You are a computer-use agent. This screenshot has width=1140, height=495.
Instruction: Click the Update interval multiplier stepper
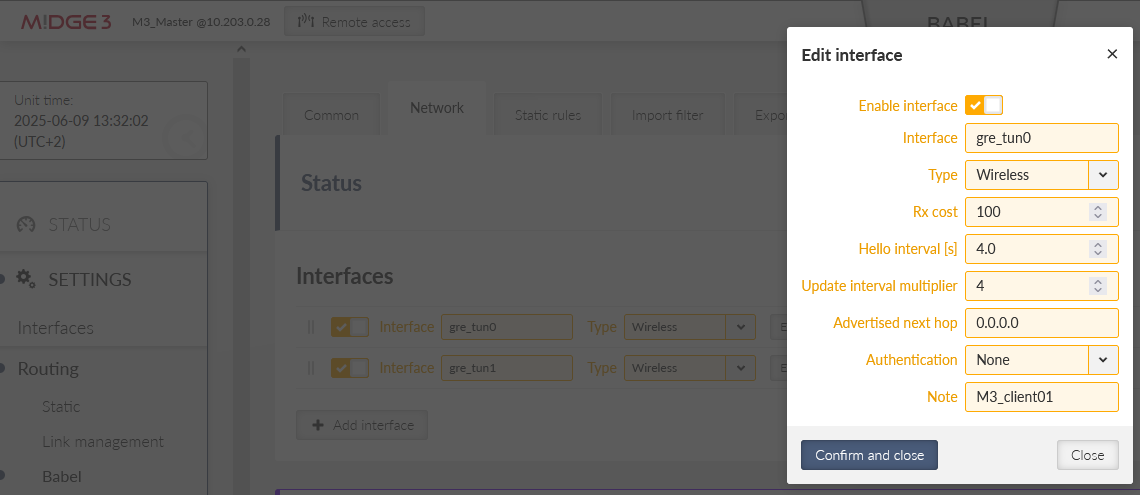(x=1098, y=286)
